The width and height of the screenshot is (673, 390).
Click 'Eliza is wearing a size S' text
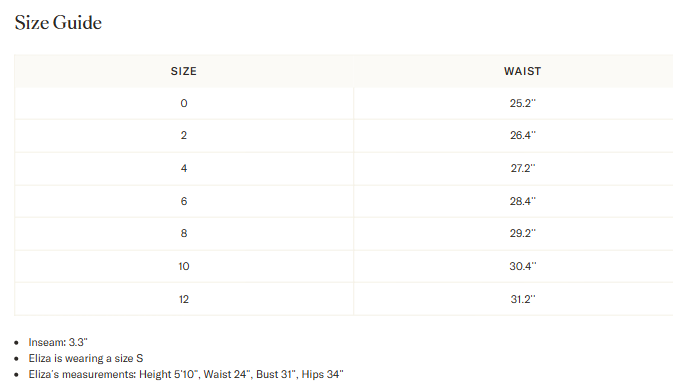tap(86, 358)
